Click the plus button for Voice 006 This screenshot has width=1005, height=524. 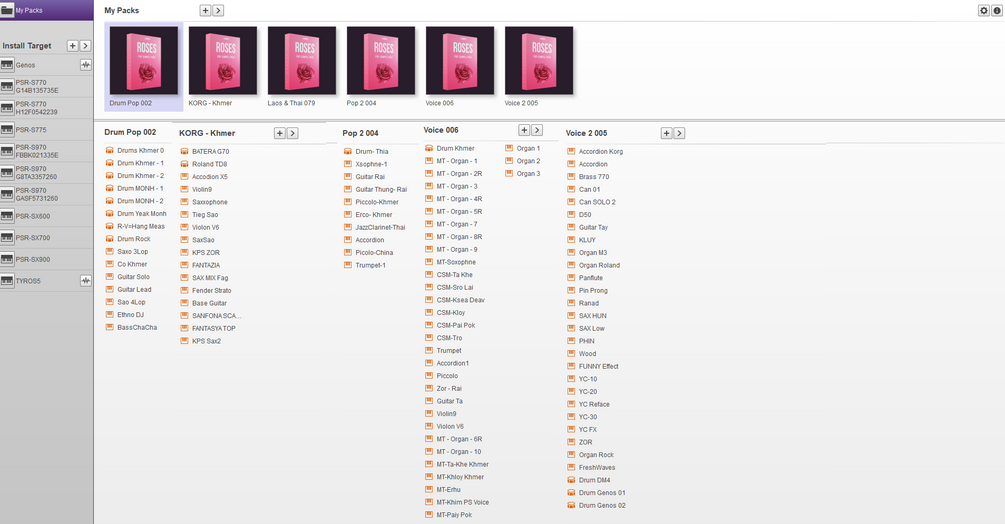pyautogui.click(x=524, y=130)
